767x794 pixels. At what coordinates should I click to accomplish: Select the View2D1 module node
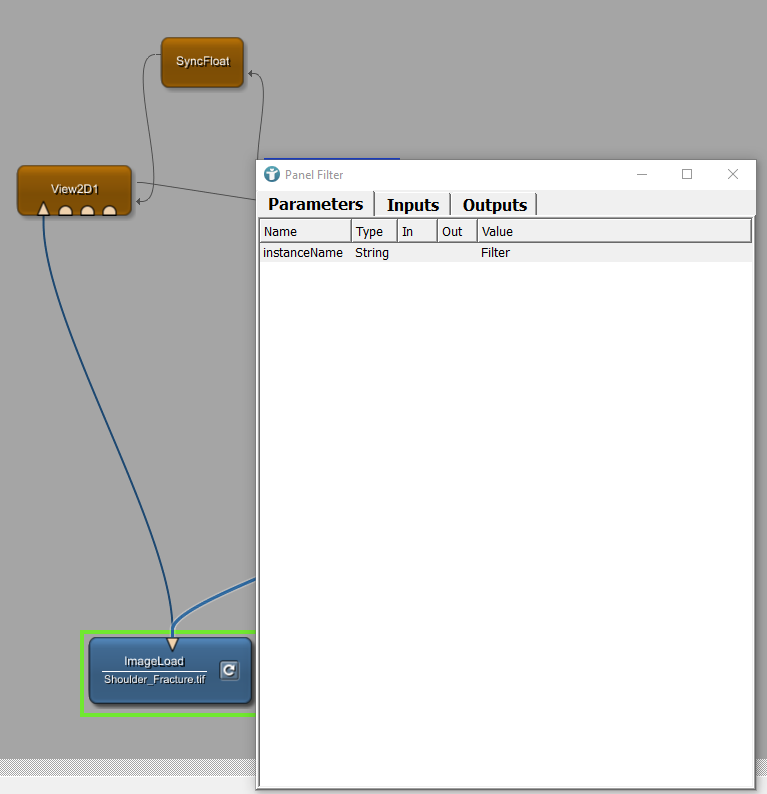[74, 187]
